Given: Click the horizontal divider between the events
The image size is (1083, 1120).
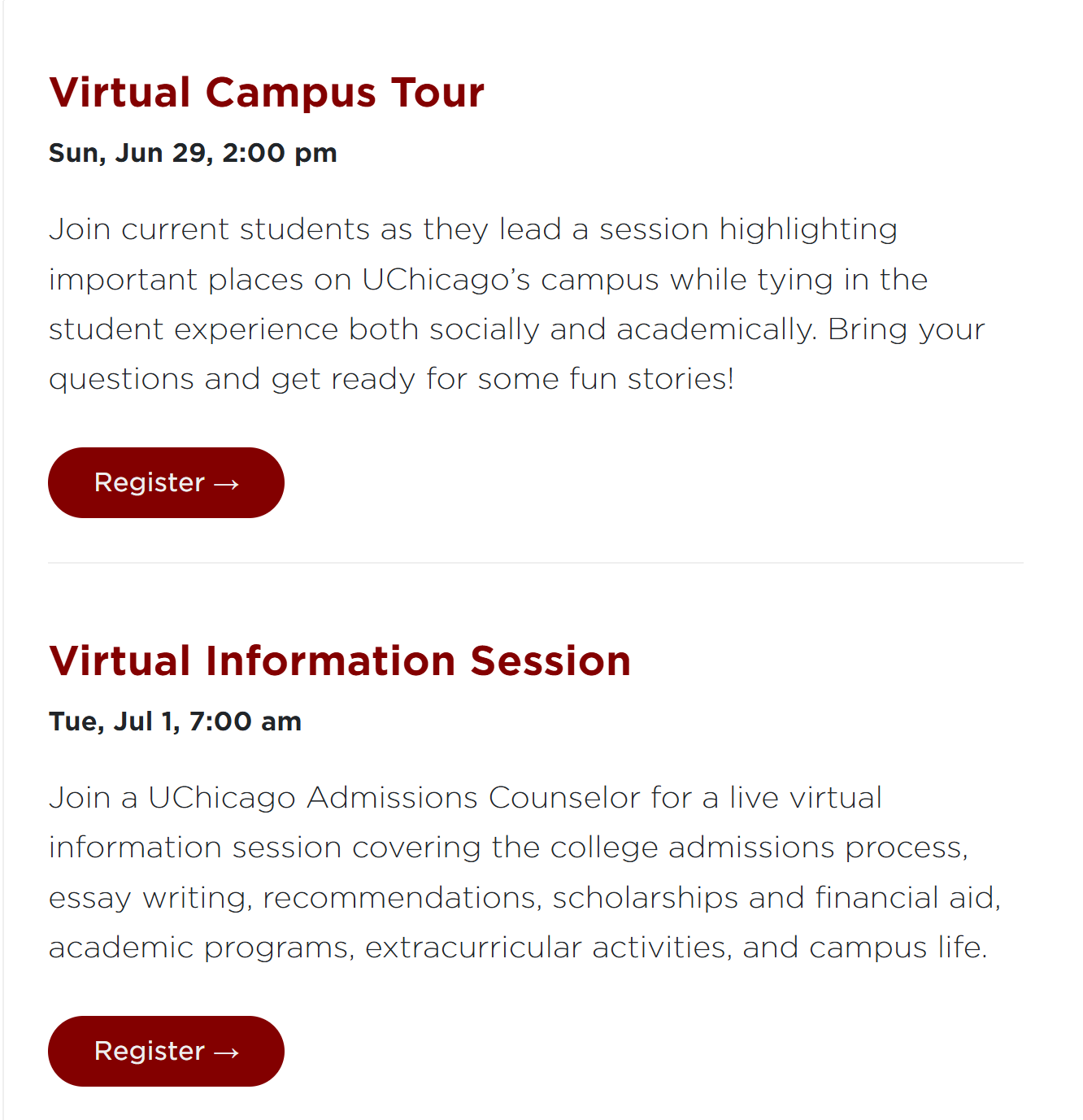Looking at the screenshot, I should click(x=535, y=562).
